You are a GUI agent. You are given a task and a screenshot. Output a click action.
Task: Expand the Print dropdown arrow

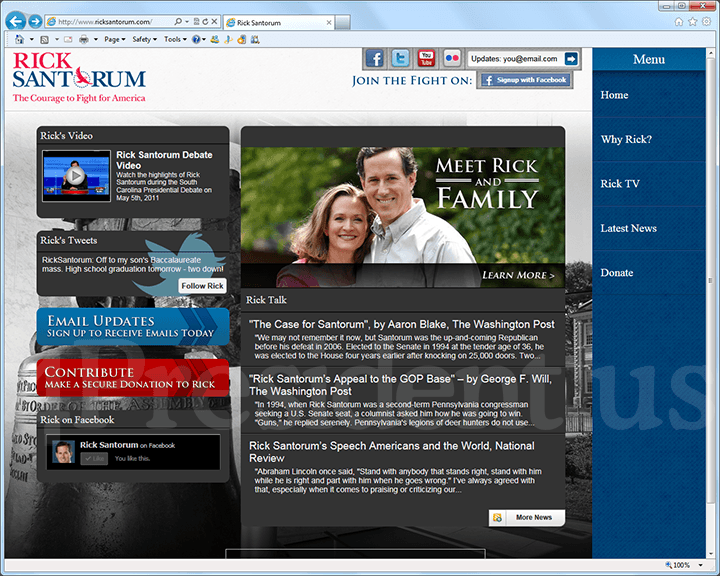click(x=96, y=40)
